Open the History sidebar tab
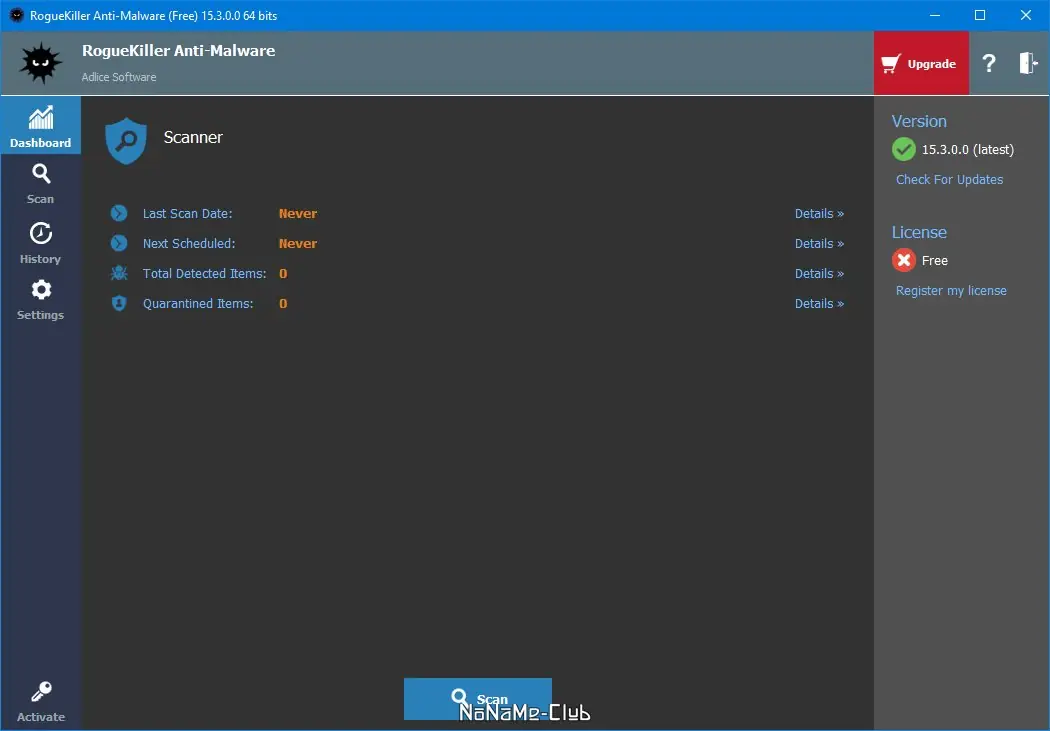The height and width of the screenshot is (731, 1050). tap(40, 242)
